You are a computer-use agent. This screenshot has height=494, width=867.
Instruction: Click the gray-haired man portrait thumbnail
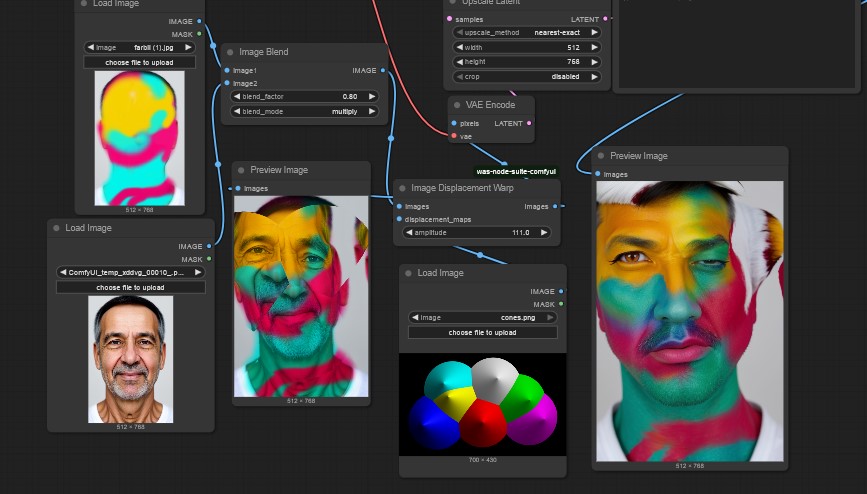[x=130, y=360]
